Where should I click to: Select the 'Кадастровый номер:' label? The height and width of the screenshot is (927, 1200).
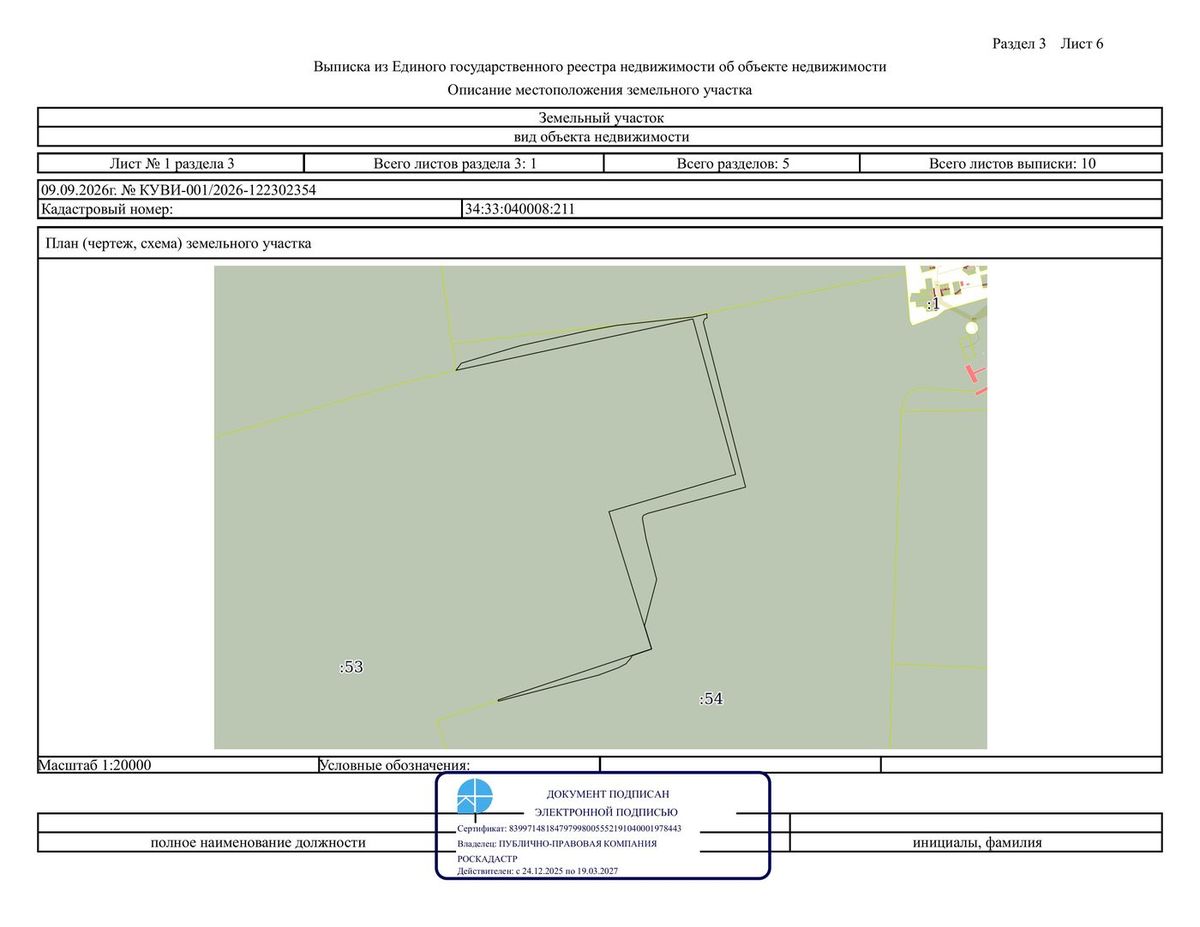coord(107,209)
